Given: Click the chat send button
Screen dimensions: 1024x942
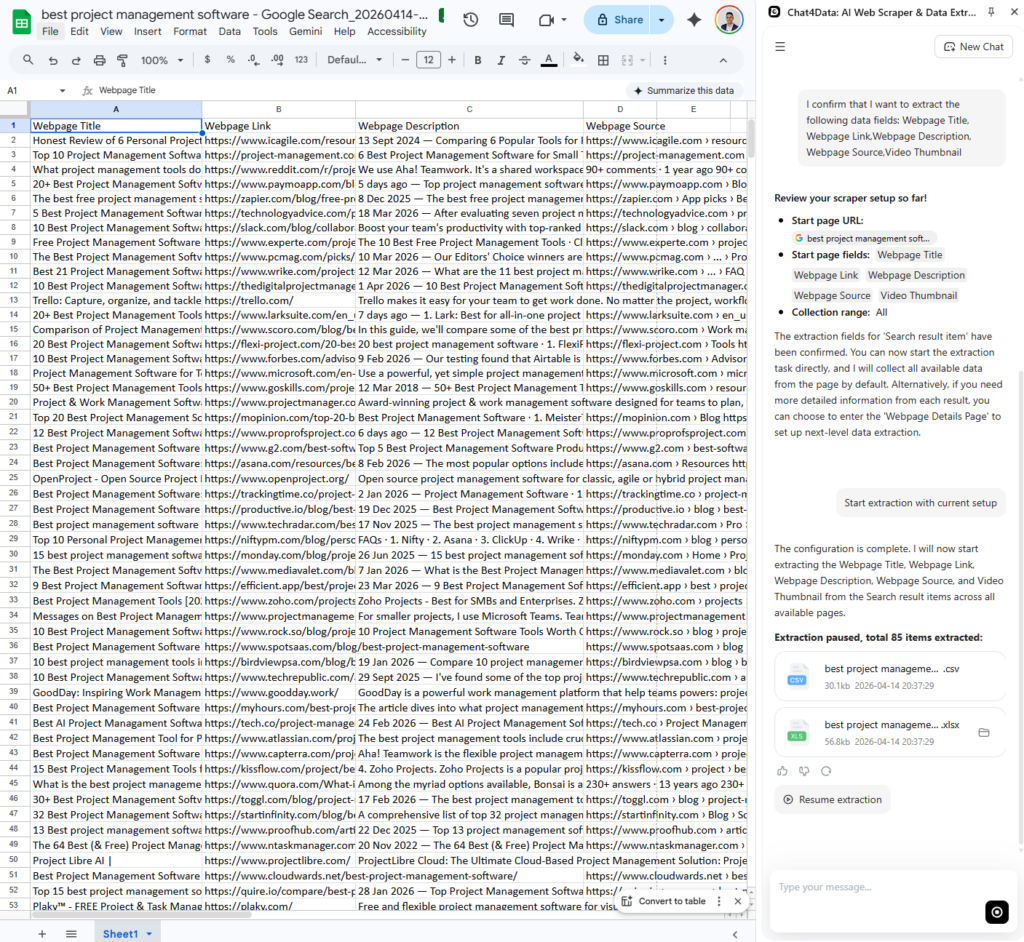Looking at the screenshot, I should click(997, 913).
